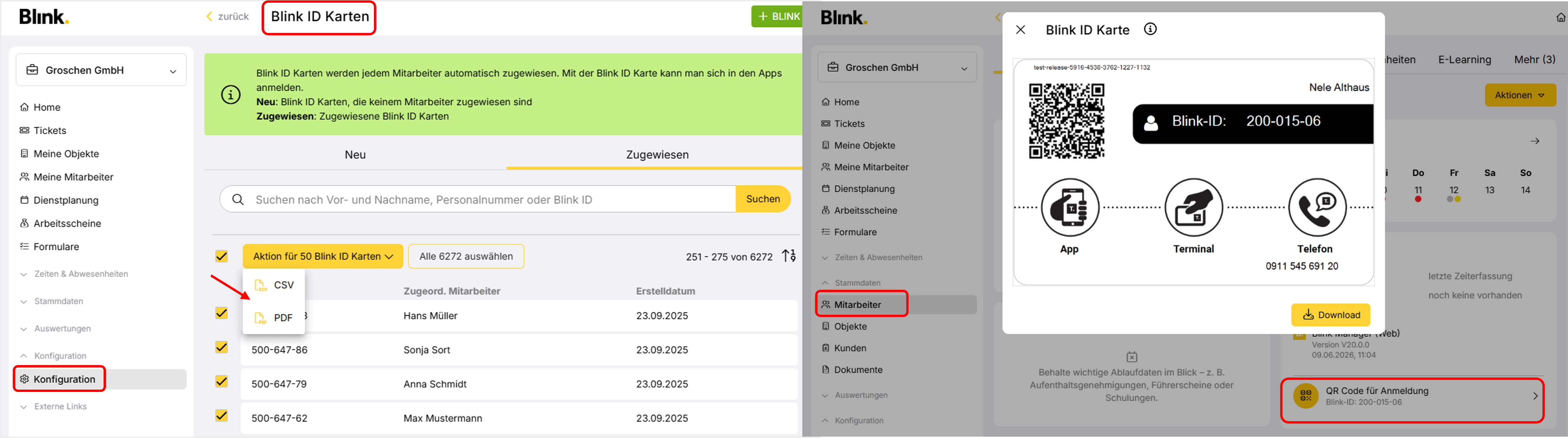Click the Tickets icon in left window

tap(24, 130)
